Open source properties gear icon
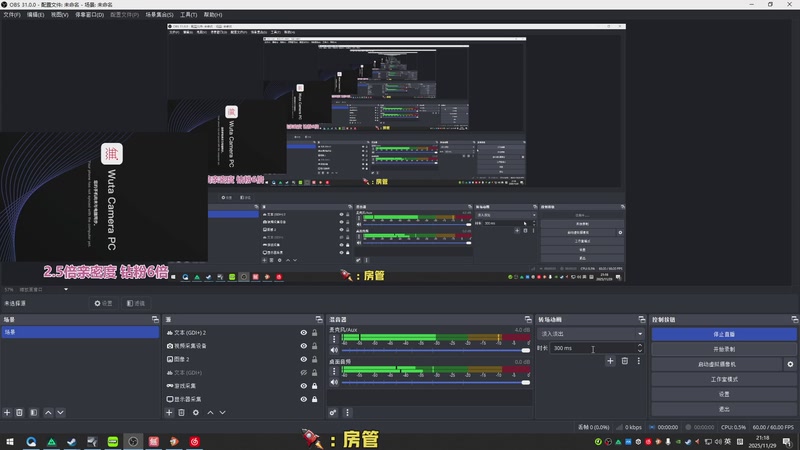800x450 pixels. [x=195, y=412]
